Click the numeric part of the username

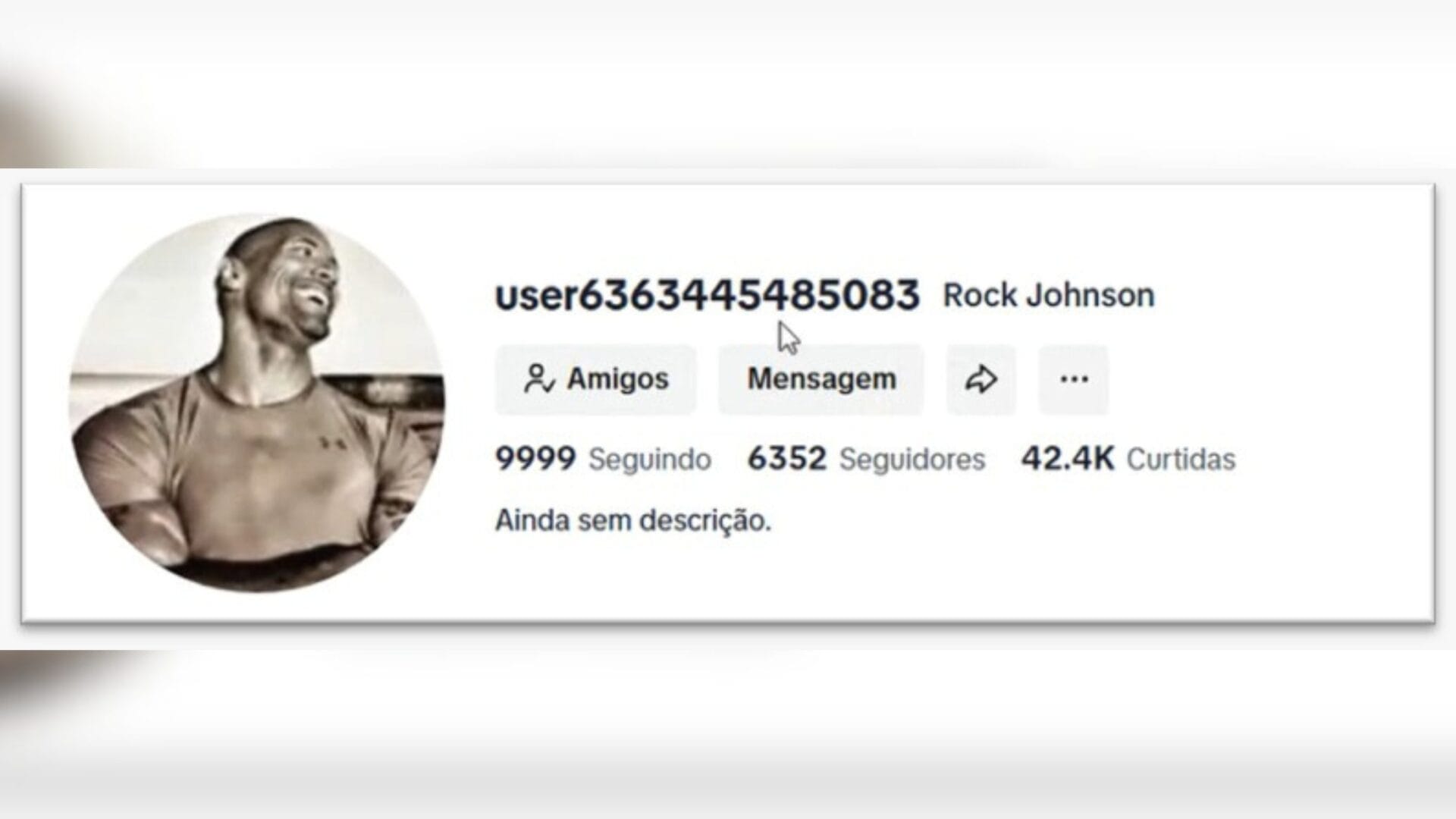click(x=749, y=295)
